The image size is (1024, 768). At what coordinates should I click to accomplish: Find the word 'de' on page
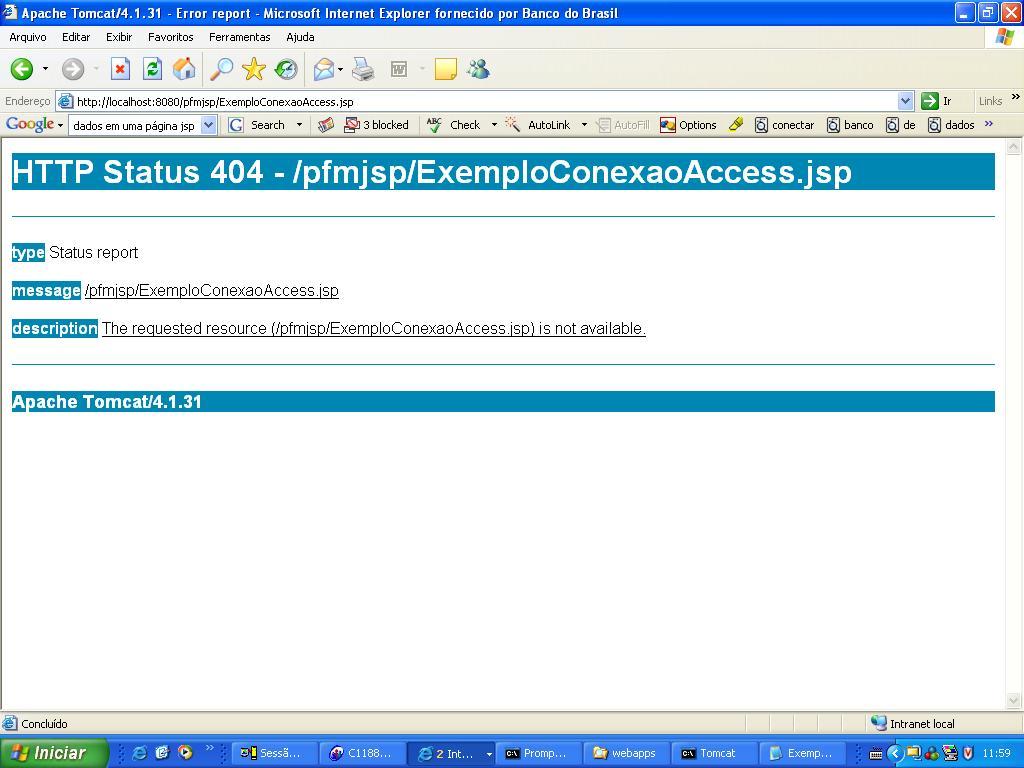coord(901,125)
